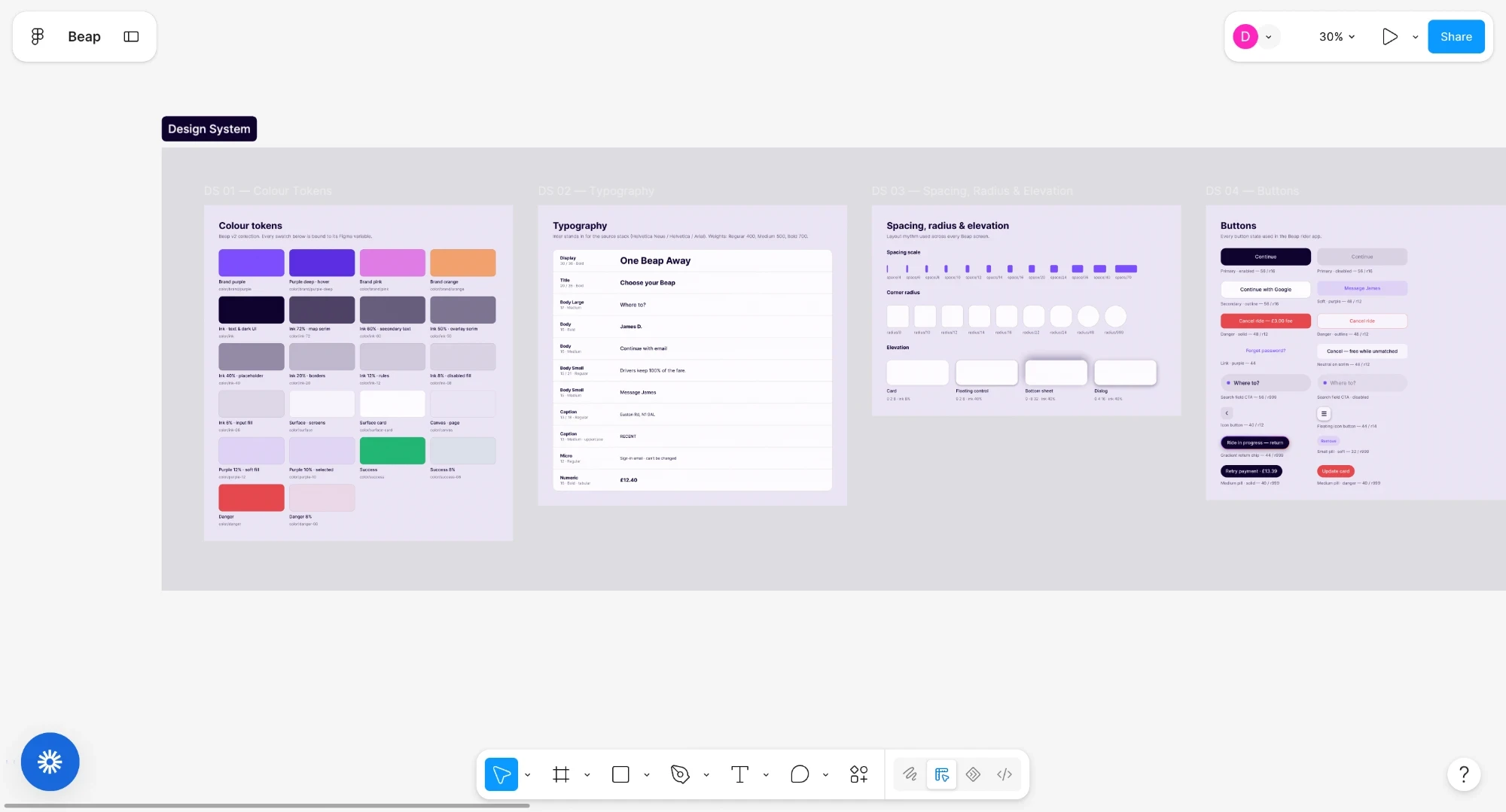Click the horizontal scrollbar at the bottom
This screenshot has width=1506, height=812.
267,805
